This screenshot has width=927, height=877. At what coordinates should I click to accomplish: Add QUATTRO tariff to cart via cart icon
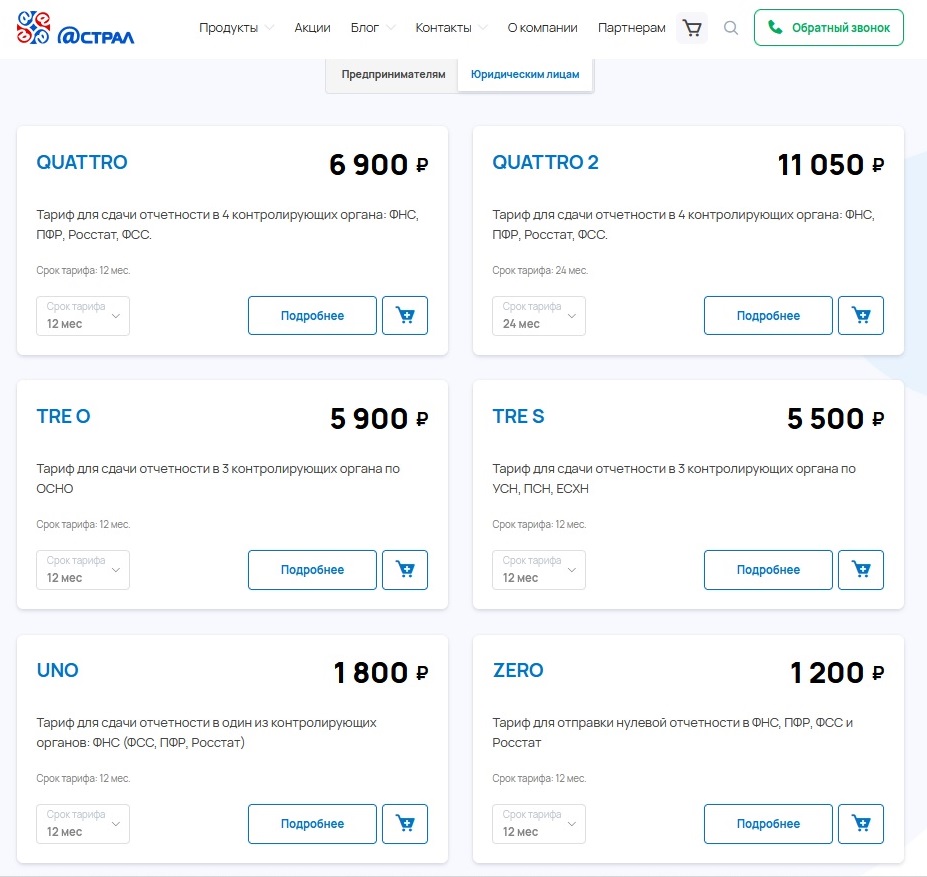pos(404,315)
